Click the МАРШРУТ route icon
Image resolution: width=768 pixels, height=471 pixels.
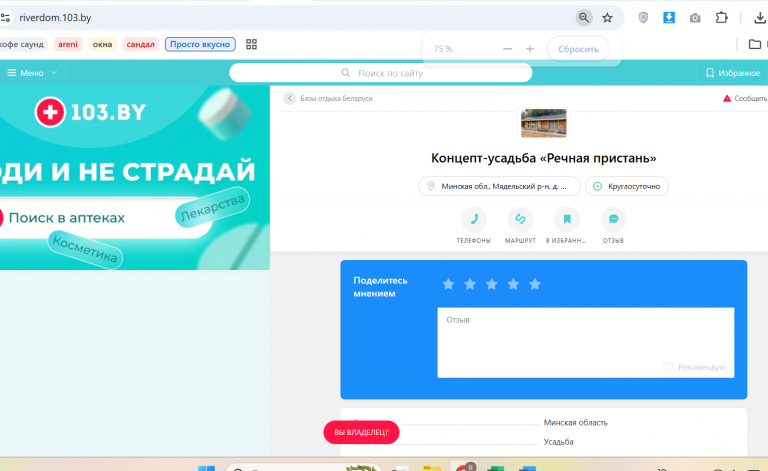pos(520,219)
